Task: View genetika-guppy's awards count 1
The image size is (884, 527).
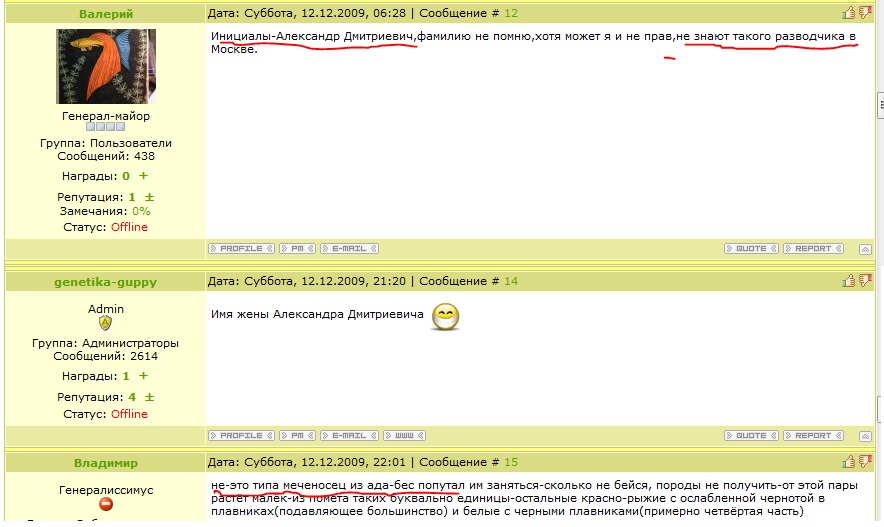Action: point(126,376)
